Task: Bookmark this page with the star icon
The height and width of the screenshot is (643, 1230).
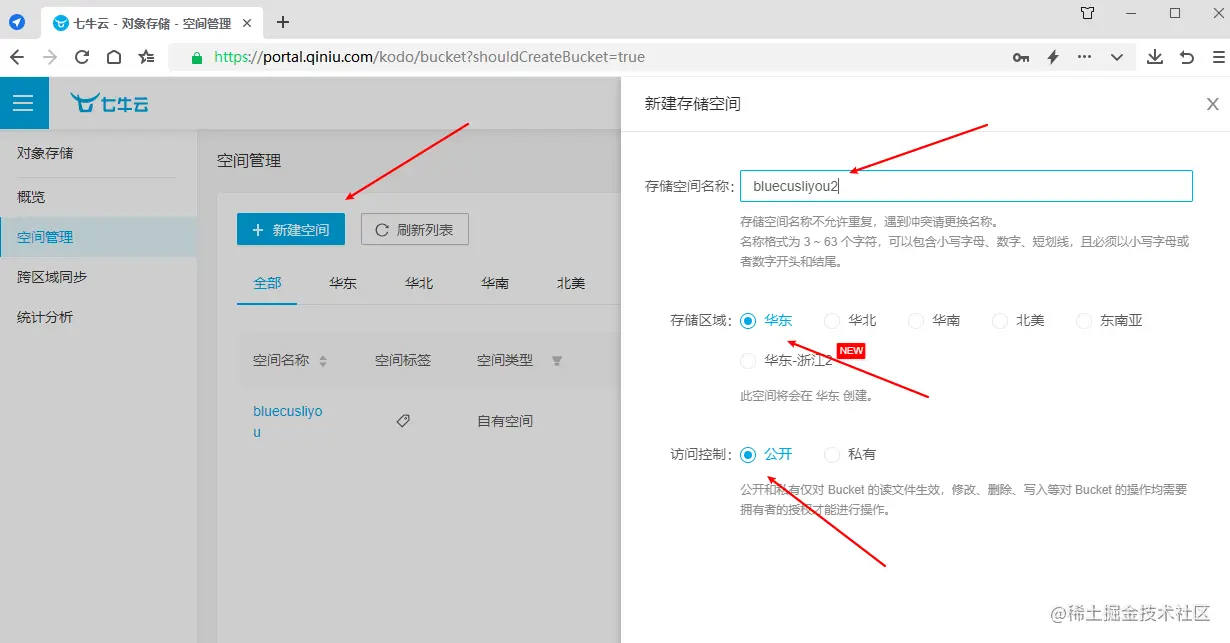Action: 146,57
